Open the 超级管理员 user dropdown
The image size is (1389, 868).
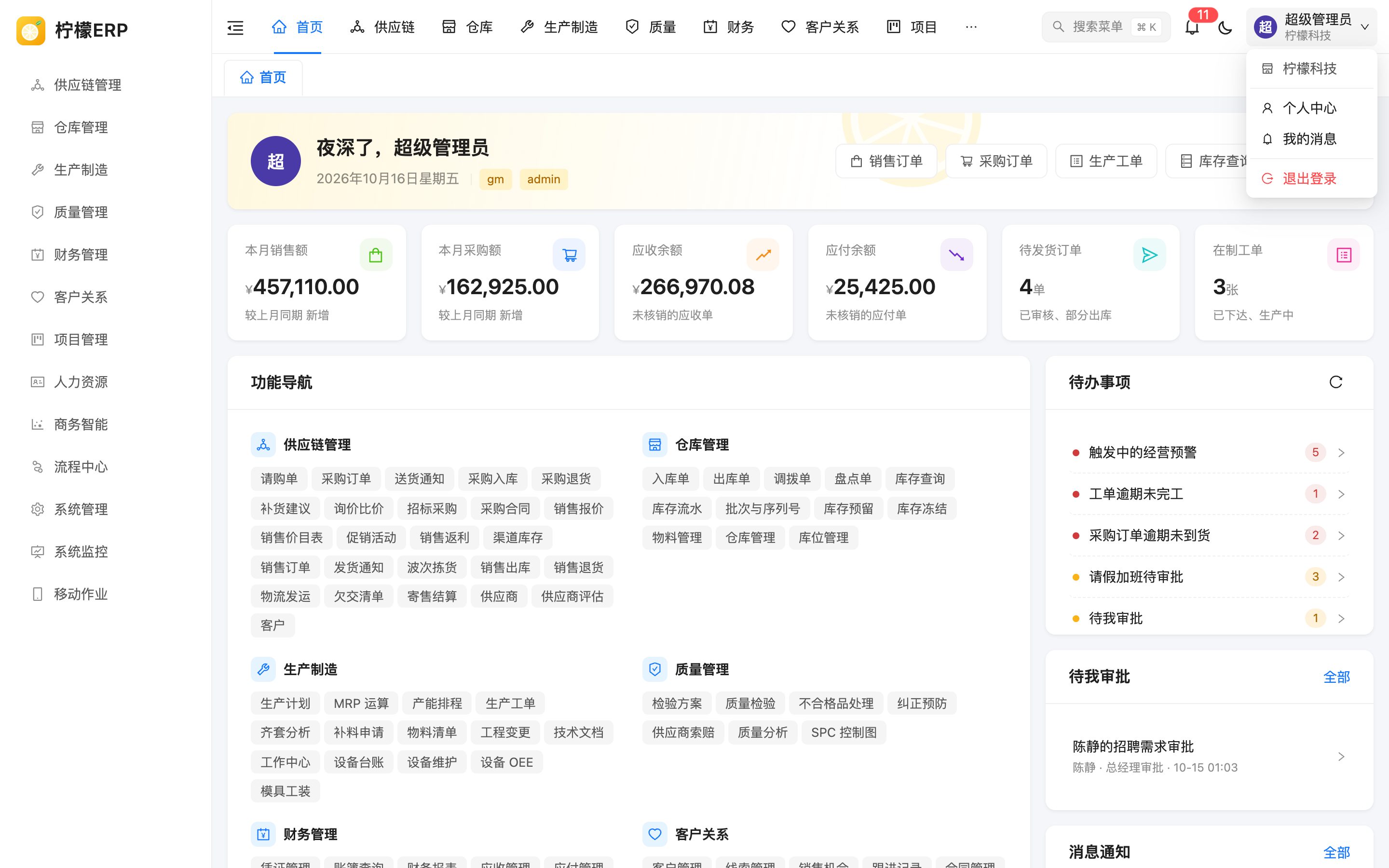pyautogui.click(x=1311, y=27)
